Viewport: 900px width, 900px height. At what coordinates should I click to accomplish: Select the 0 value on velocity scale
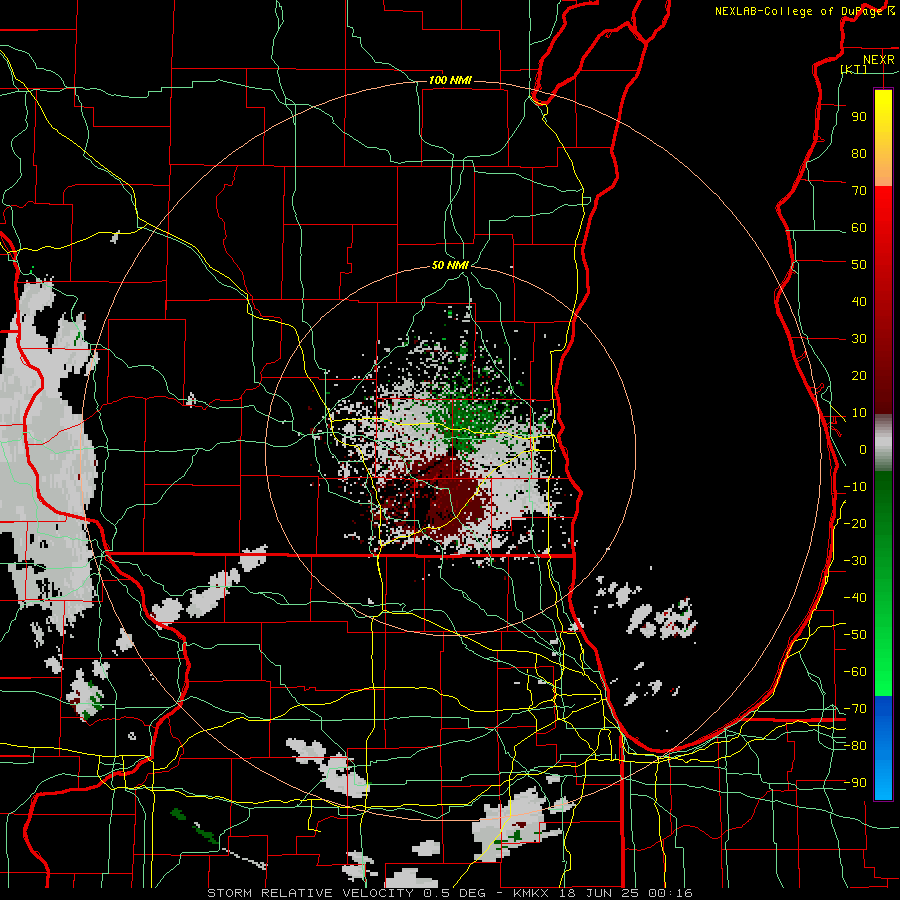pos(863,450)
